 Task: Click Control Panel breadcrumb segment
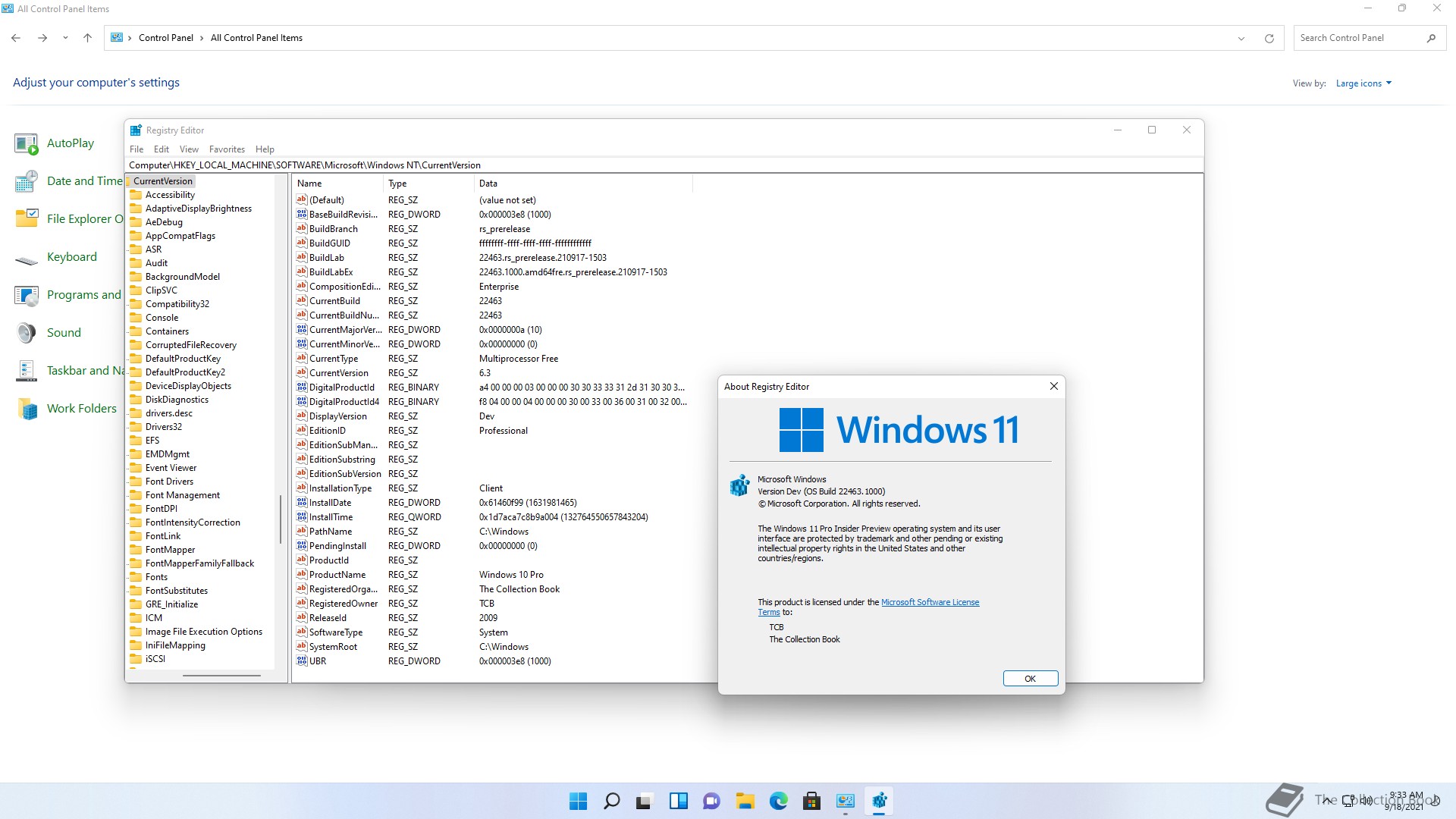tap(166, 38)
